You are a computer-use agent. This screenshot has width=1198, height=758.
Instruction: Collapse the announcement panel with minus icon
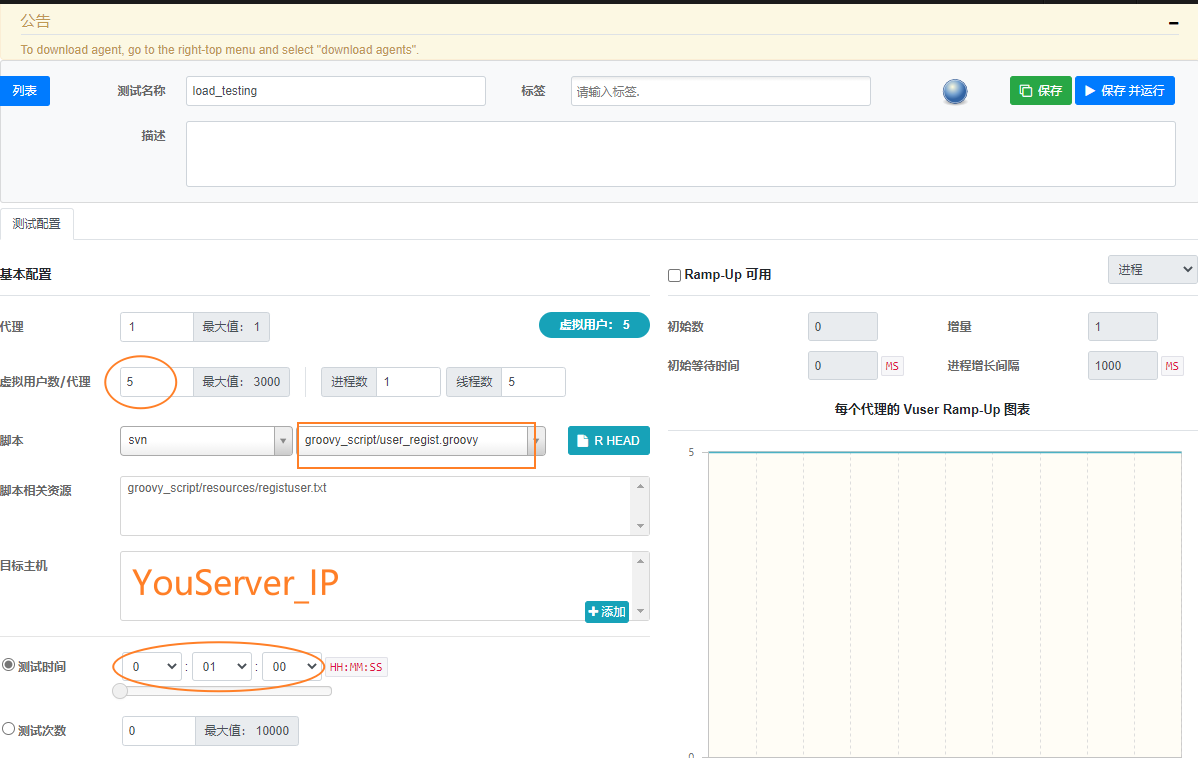pos(1173,22)
